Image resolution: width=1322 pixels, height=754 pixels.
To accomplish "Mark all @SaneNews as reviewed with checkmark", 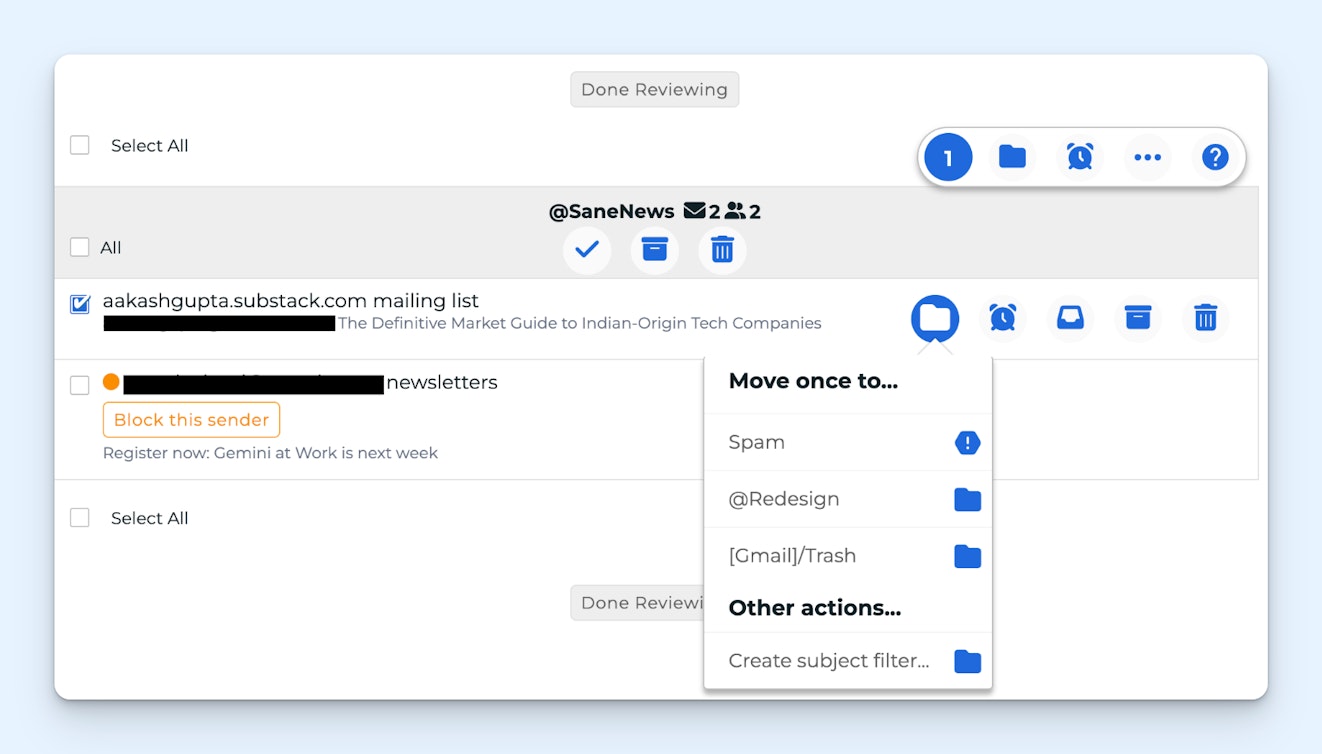I will coord(587,249).
